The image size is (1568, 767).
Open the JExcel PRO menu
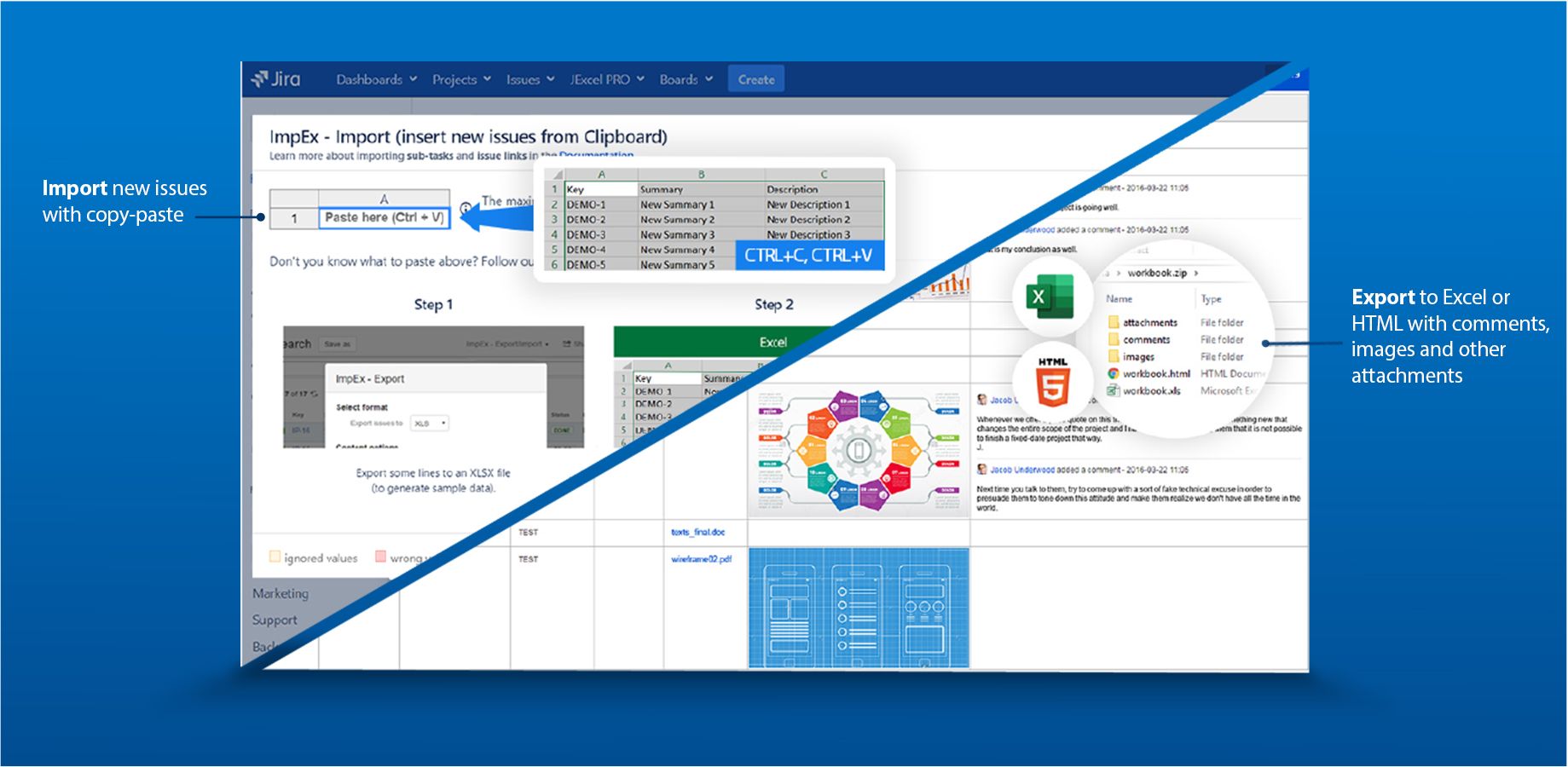607,79
